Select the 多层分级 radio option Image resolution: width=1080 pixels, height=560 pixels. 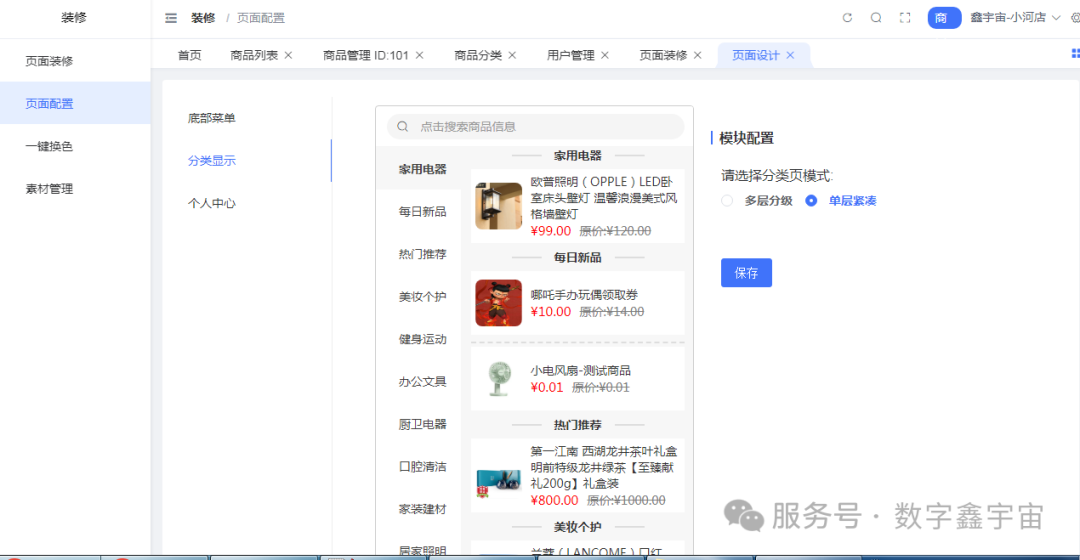click(x=727, y=200)
